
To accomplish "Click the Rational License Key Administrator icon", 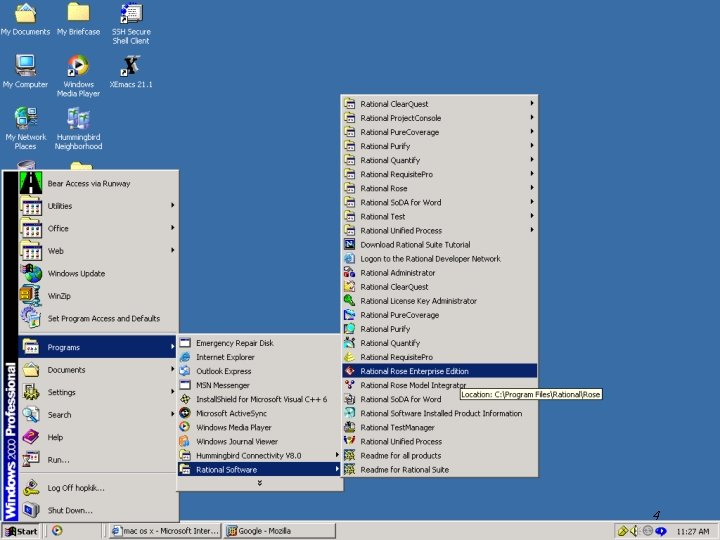I will (x=349, y=301).
